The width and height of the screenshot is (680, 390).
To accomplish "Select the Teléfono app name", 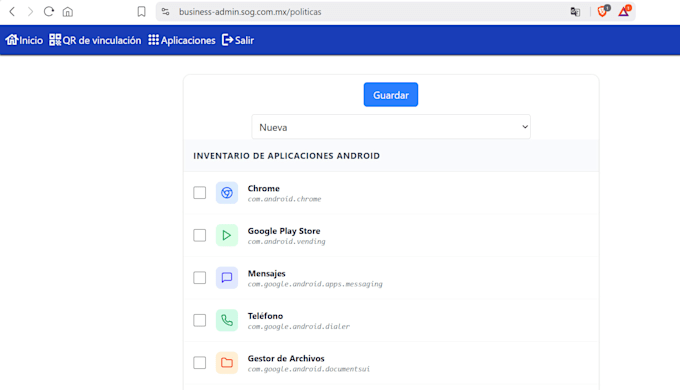I will coord(265,316).
